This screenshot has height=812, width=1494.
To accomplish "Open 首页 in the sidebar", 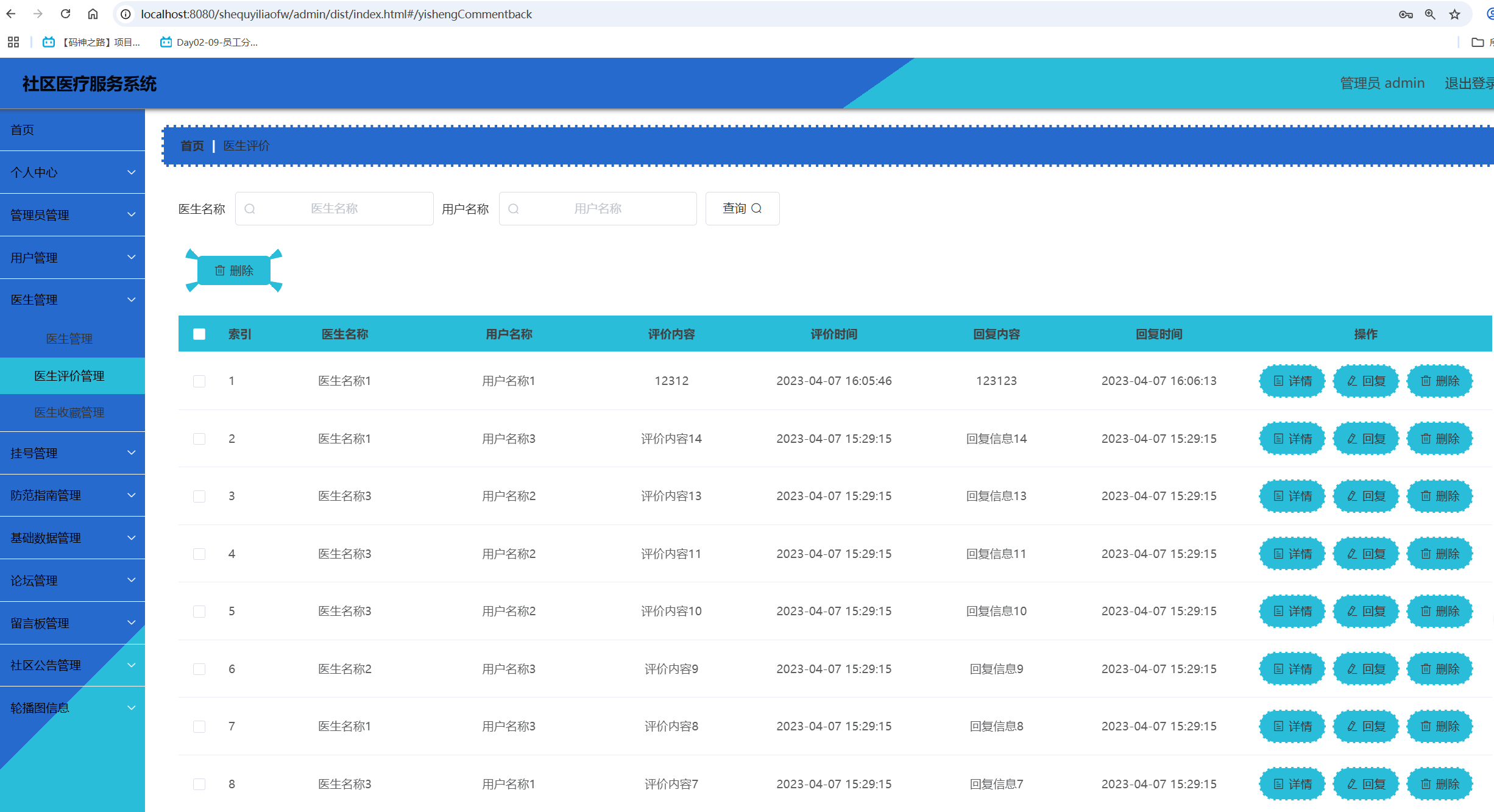I will pyautogui.click(x=73, y=130).
